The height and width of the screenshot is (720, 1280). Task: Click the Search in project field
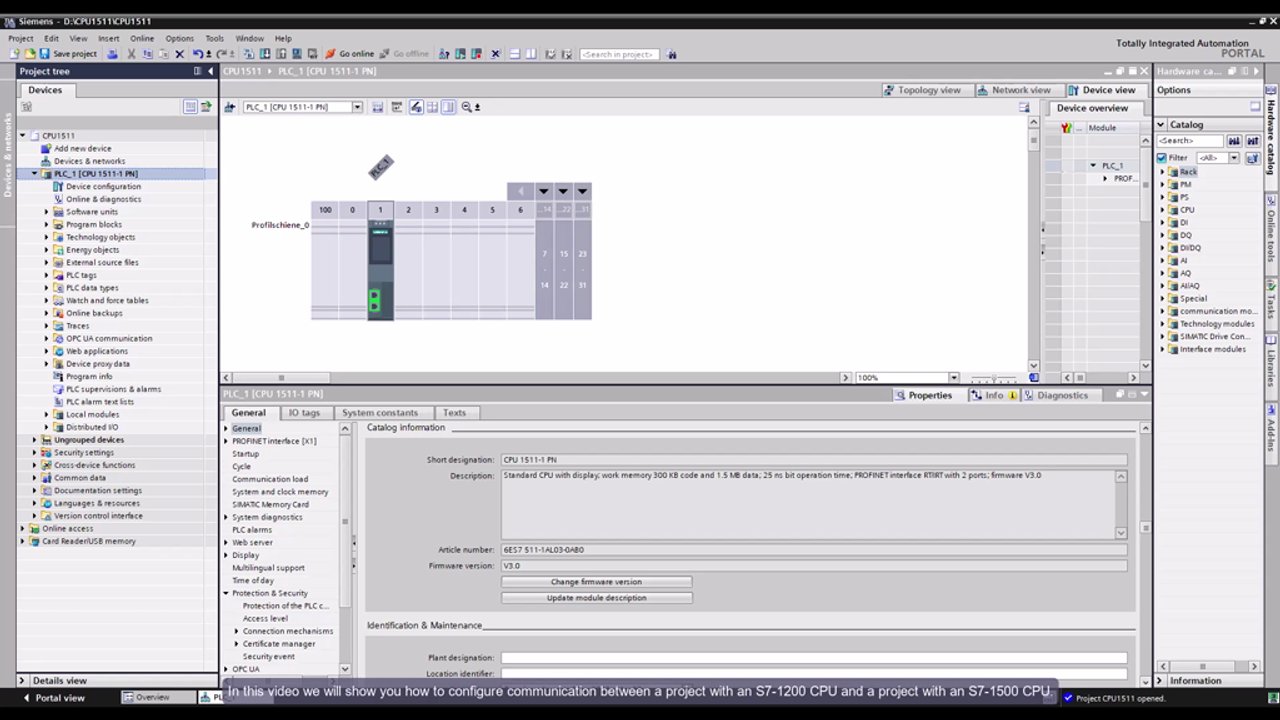coord(619,54)
